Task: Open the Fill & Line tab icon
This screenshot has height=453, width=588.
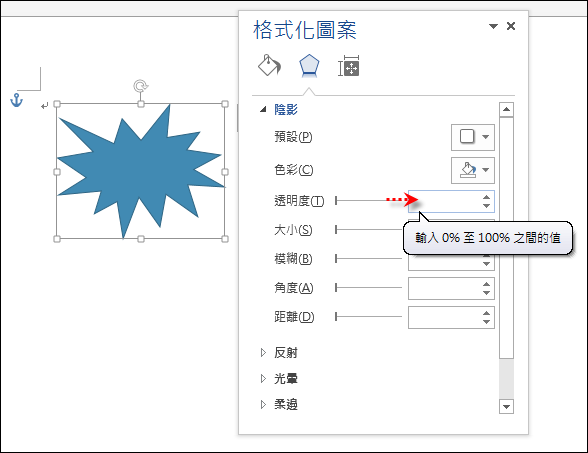Action: (269, 66)
